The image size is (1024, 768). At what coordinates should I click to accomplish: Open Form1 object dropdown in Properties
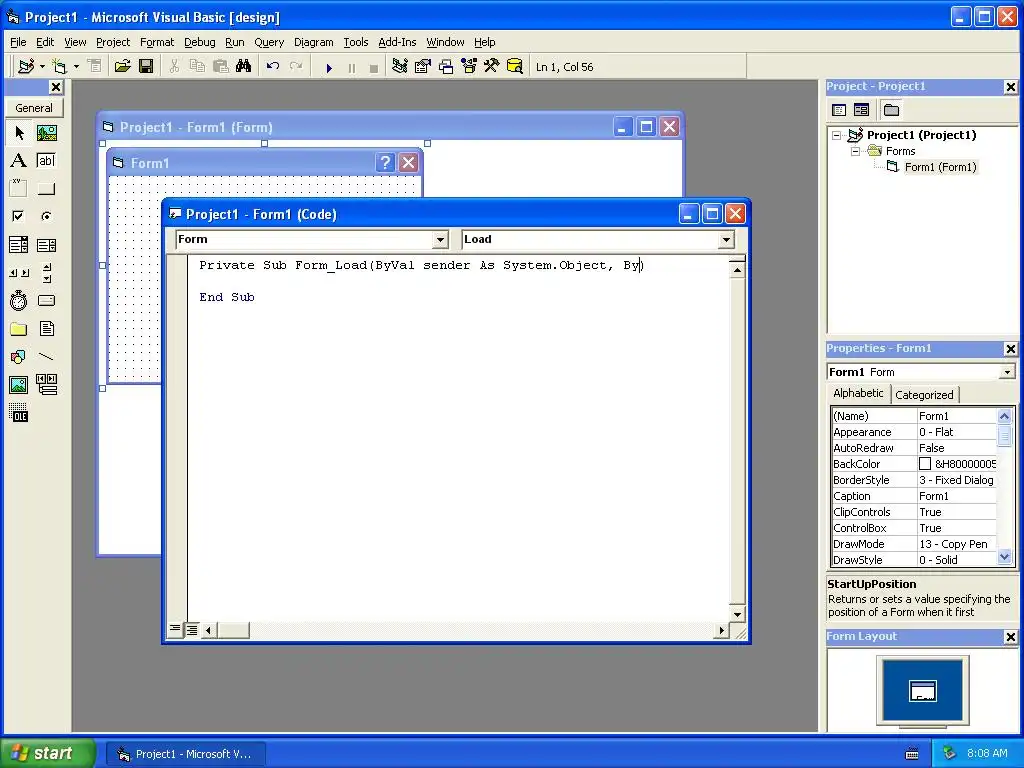[1007, 372]
